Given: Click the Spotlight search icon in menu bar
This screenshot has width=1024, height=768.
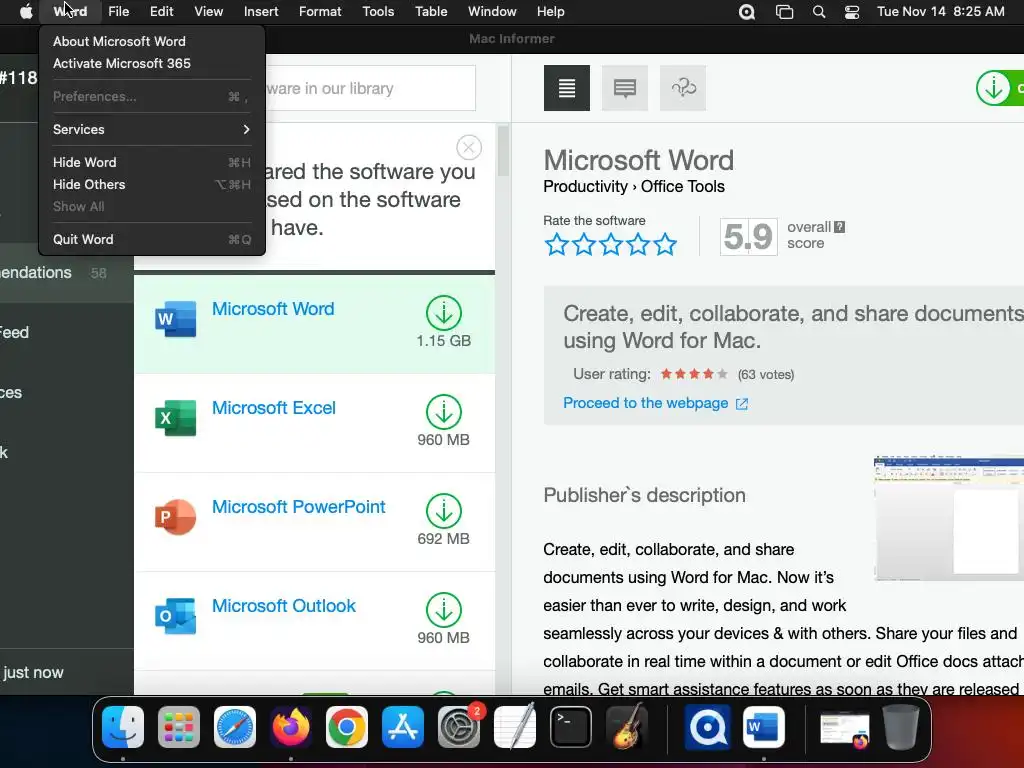Looking at the screenshot, I should pos(818,12).
